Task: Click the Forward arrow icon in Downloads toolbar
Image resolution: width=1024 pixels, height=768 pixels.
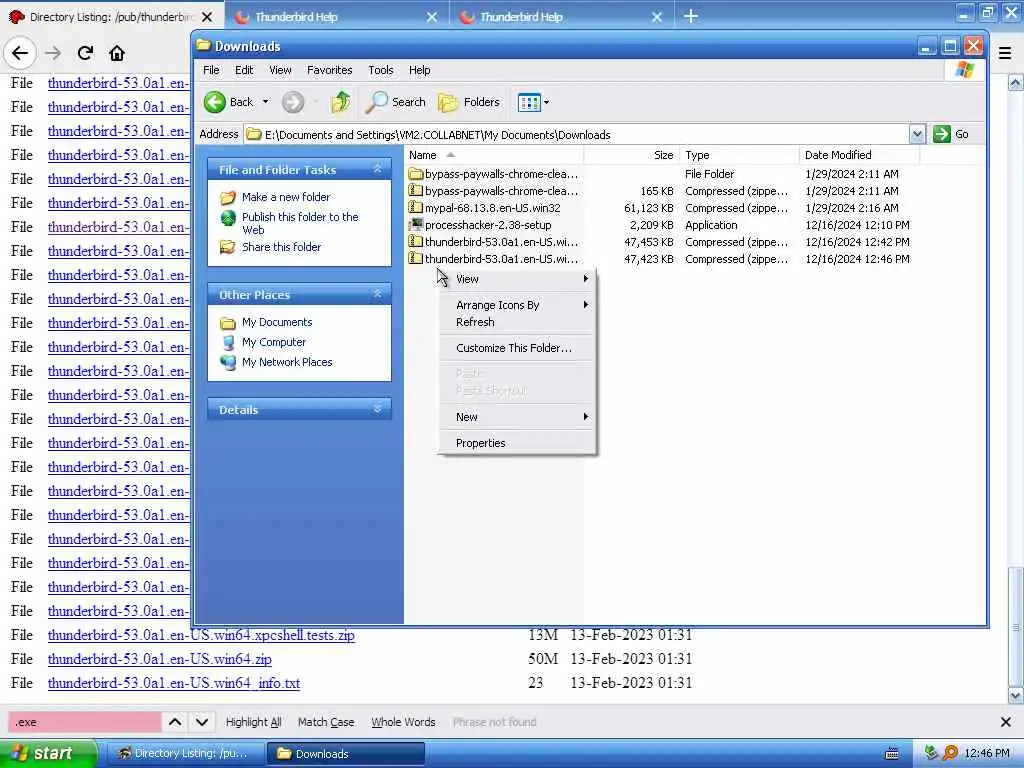Action: pyautogui.click(x=293, y=102)
